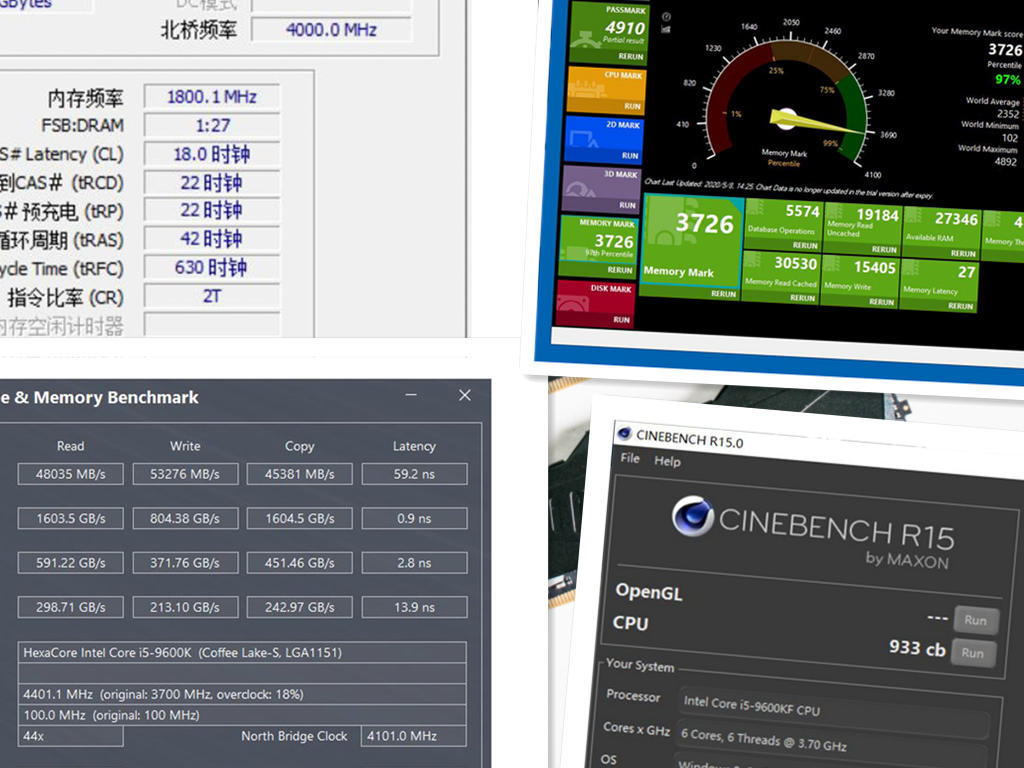This screenshot has width=1024, height=768.
Task: Click the World Maximum 4892 value
Action: tap(1006, 161)
